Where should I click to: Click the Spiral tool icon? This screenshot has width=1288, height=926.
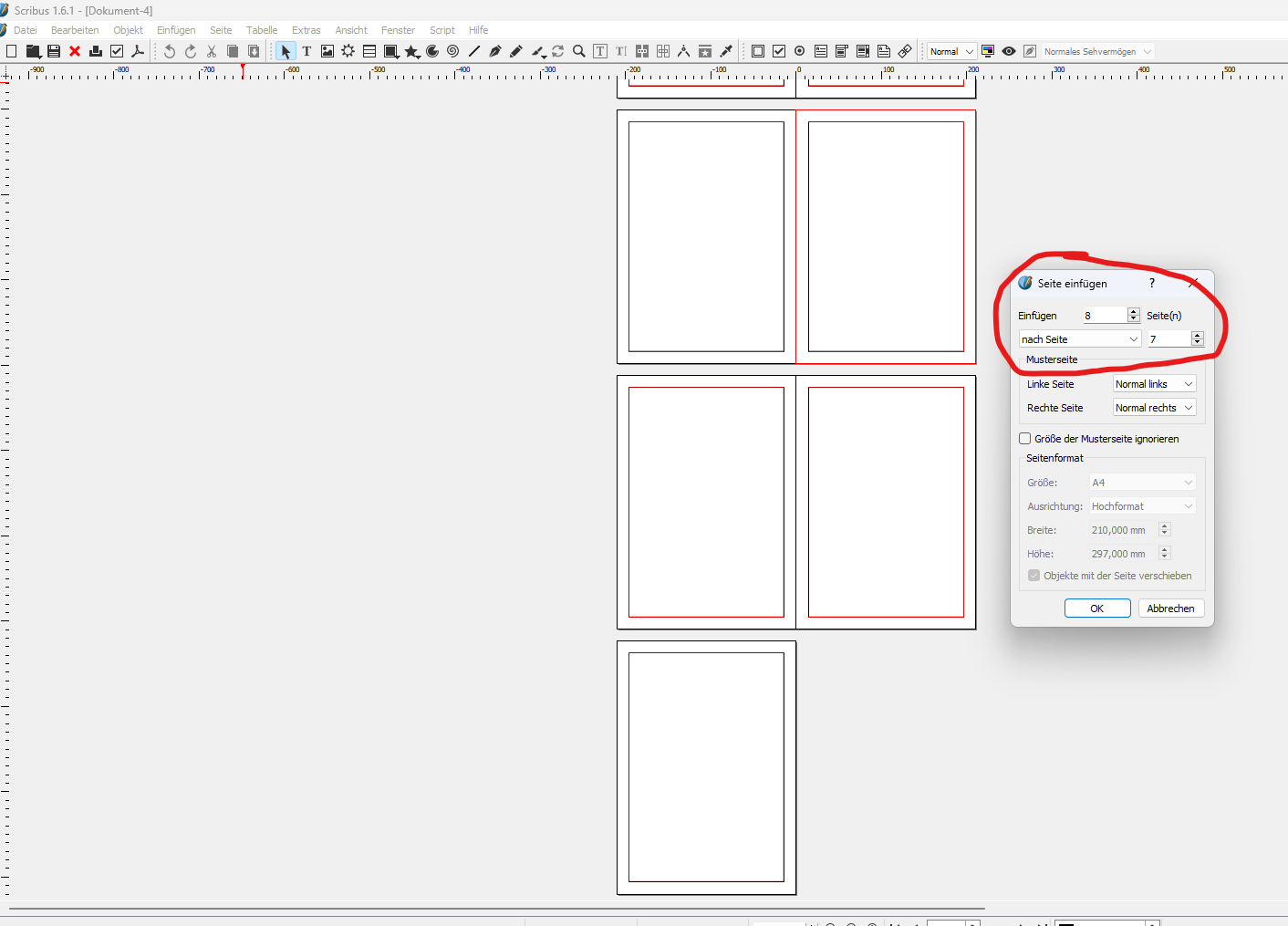(x=452, y=52)
